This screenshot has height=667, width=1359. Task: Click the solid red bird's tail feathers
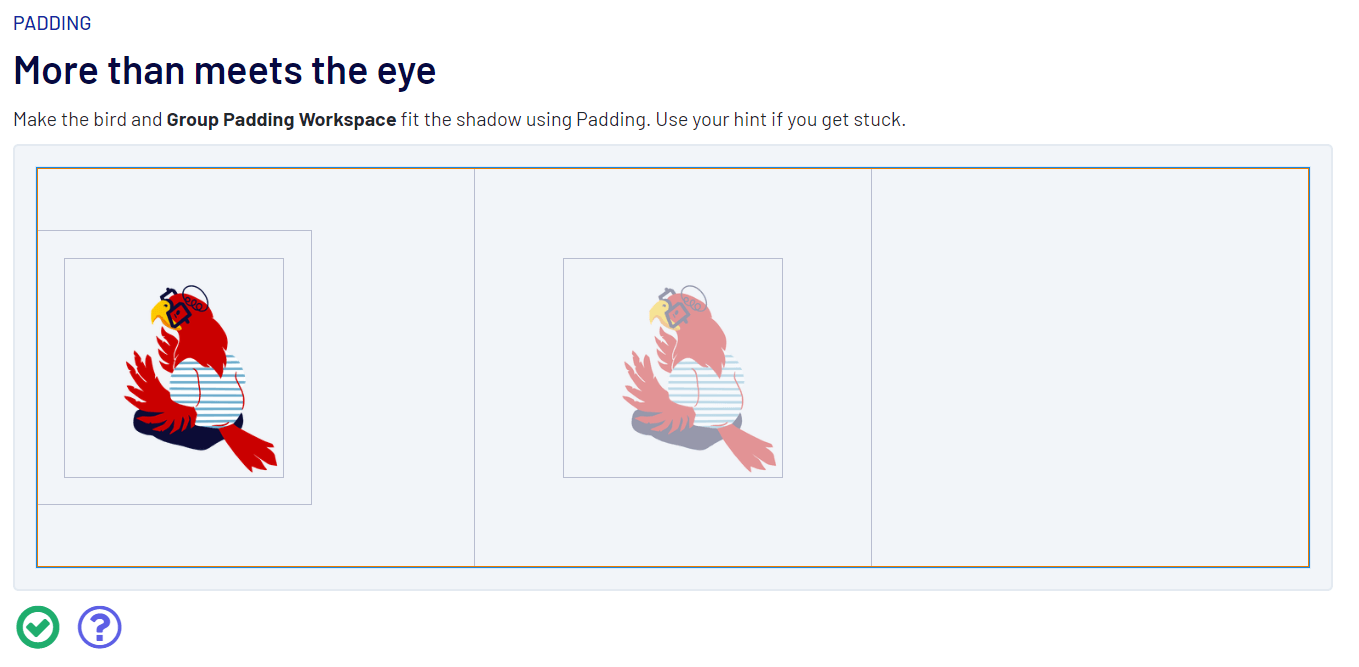point(250,448)
